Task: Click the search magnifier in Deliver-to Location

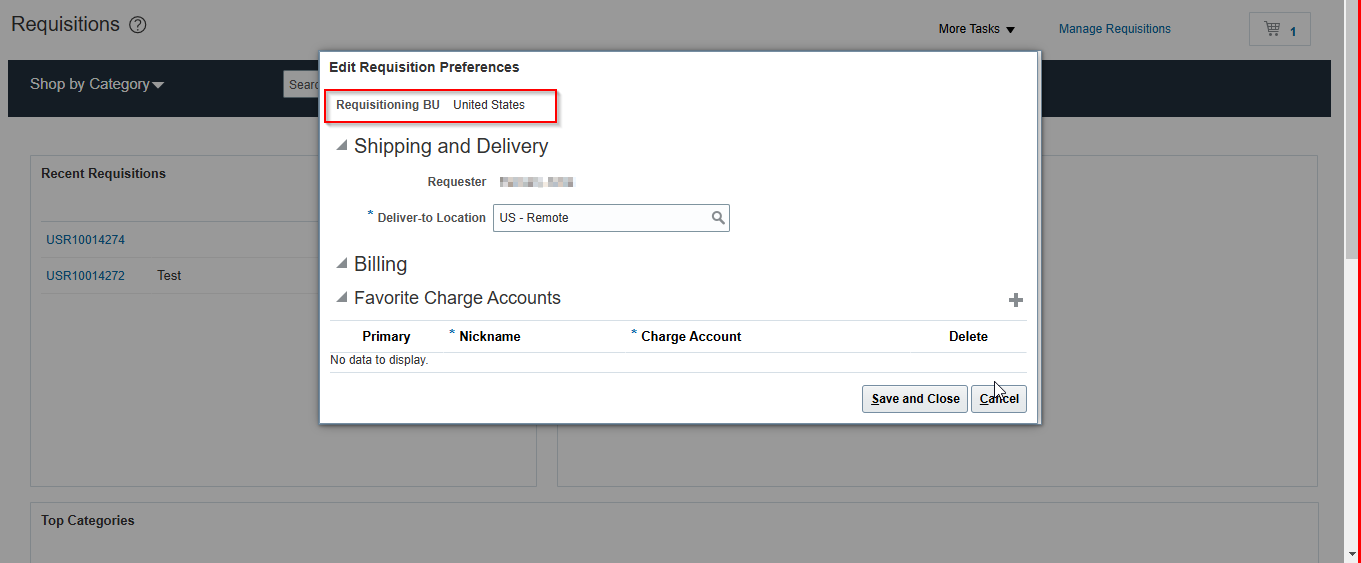Action: (x=718, y=218)
